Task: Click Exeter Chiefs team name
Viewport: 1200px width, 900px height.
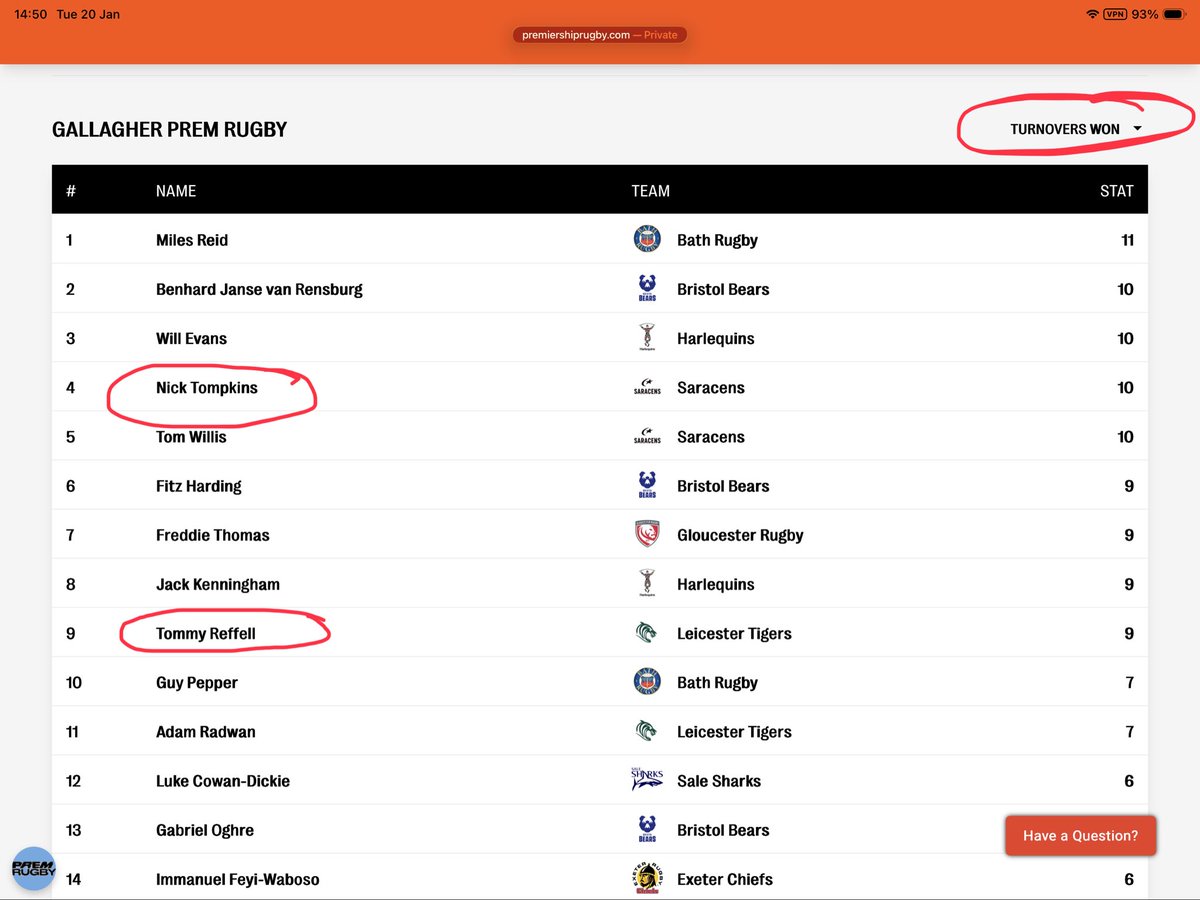Action: (725, 879)
